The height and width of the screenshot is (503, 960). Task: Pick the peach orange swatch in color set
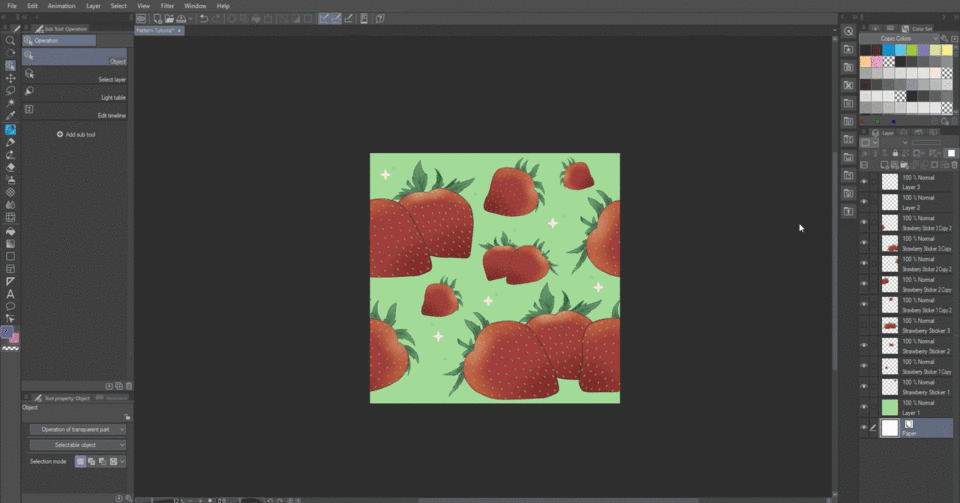(x=865, y=62)
